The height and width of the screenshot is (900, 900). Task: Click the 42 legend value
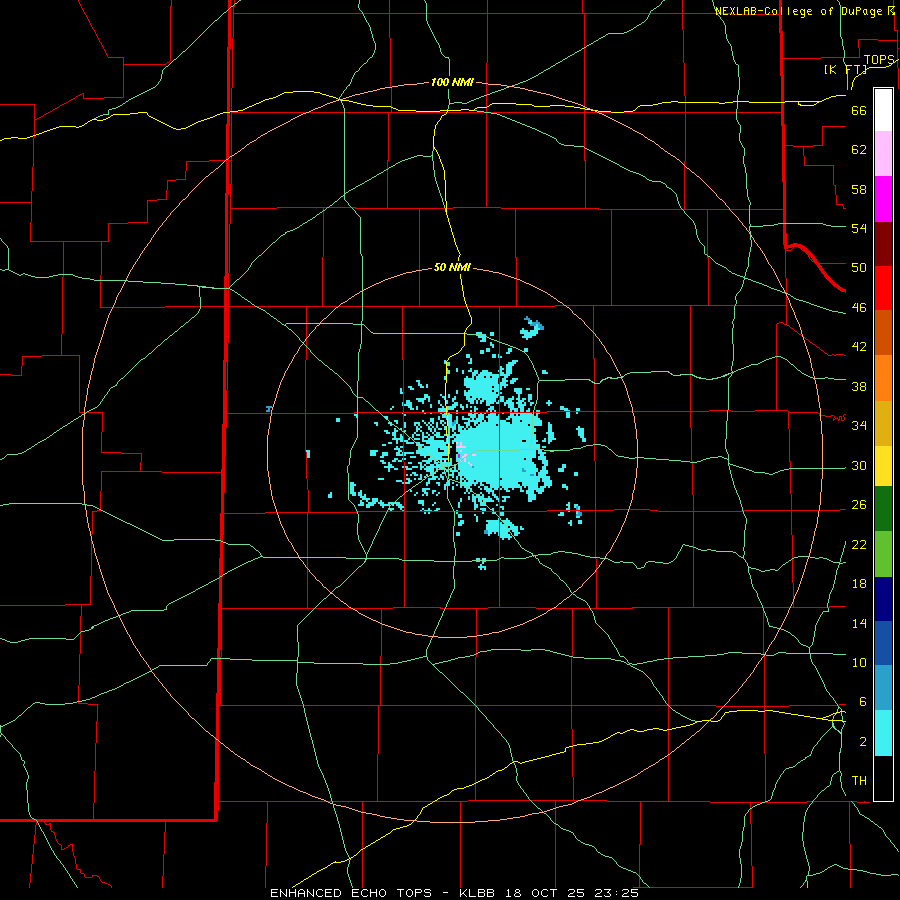coord(859,347)
